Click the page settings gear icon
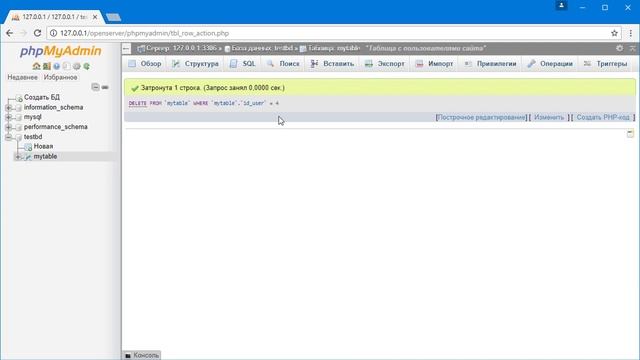 pos(620,48)
